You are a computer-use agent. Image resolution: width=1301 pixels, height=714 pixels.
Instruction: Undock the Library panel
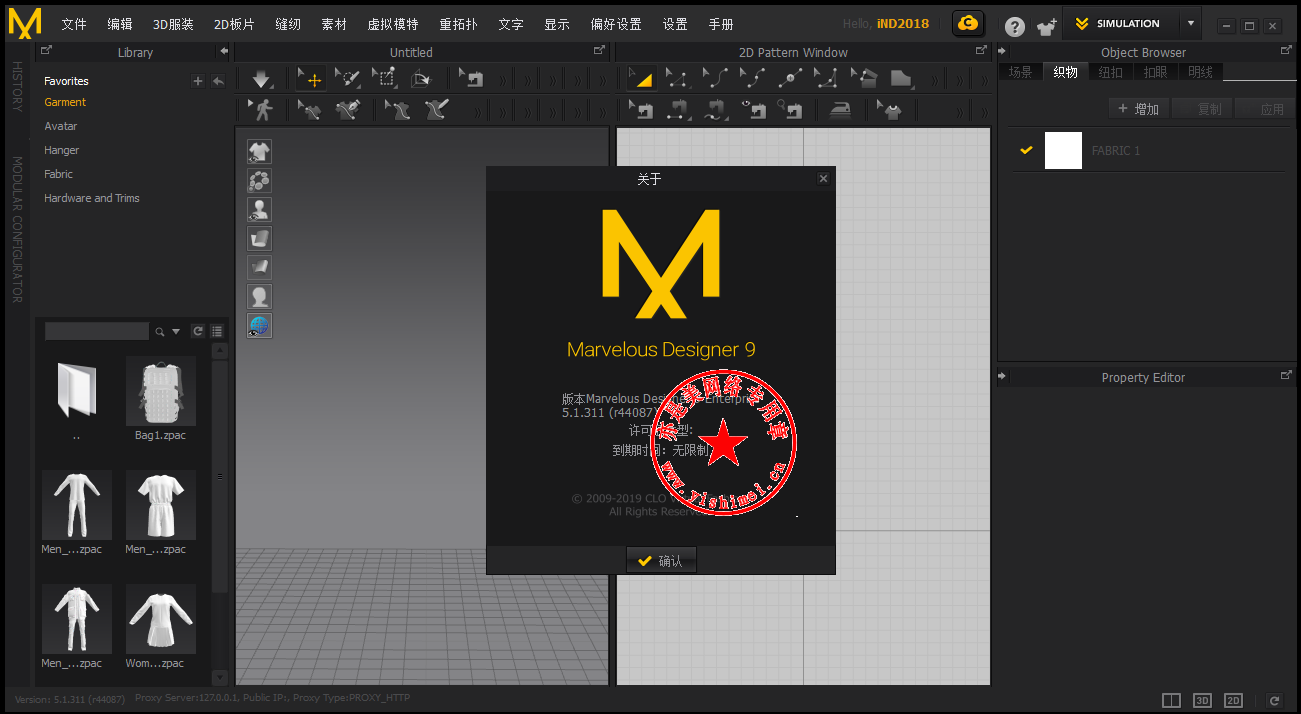[46, 50]
